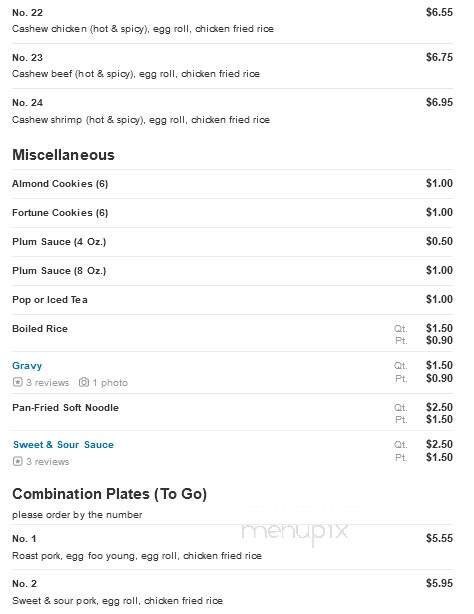Click the star review icon under Sweet & Sour Sauce
This screenshot has height=614, width=474.
[18, 461]
